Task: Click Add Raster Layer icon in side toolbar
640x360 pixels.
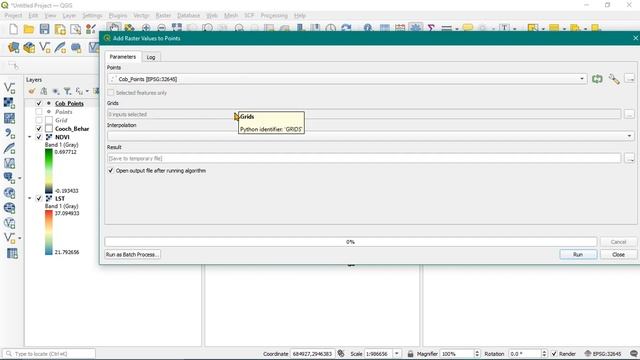Action: click(x=9, y=103)
